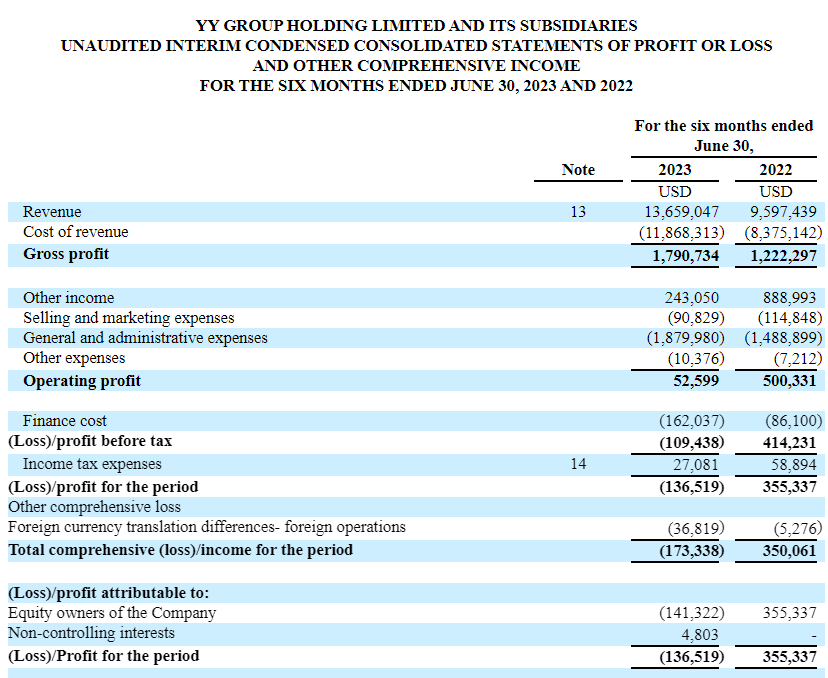Click Foreign currency translation differences label
828x678 pixels.
tap(207, 527)
